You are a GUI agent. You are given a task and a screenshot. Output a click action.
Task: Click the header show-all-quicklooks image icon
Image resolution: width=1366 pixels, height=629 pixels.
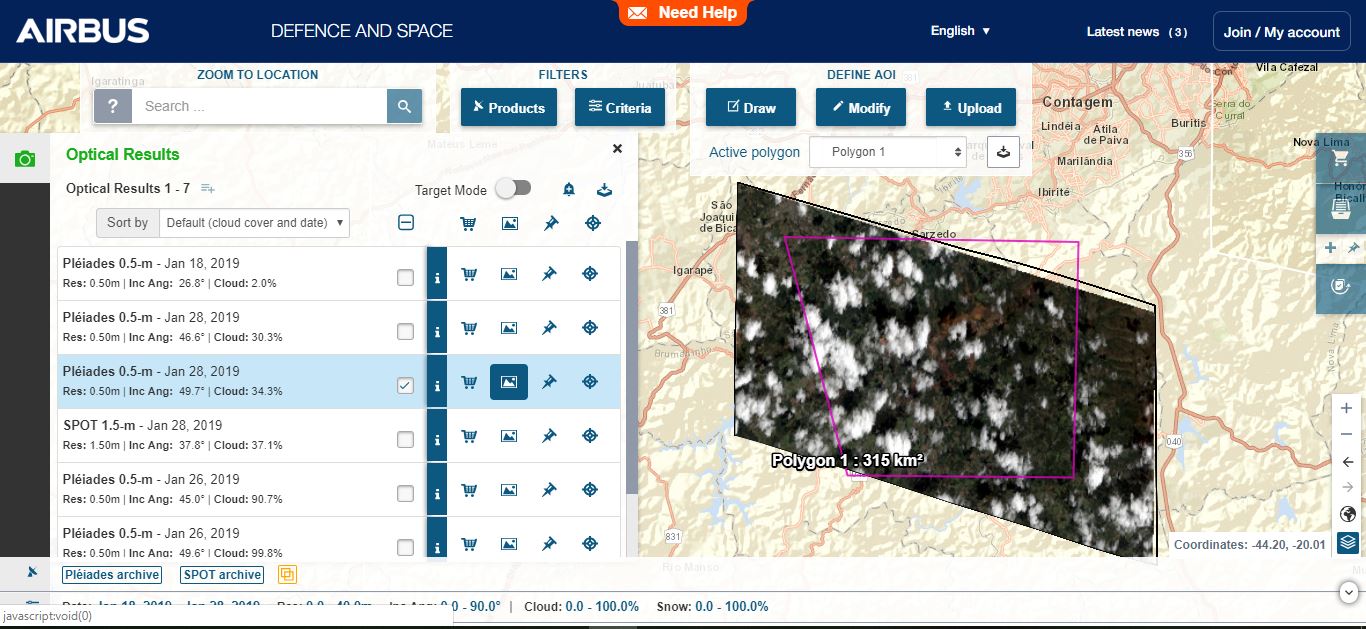click(x=509, y=224)
